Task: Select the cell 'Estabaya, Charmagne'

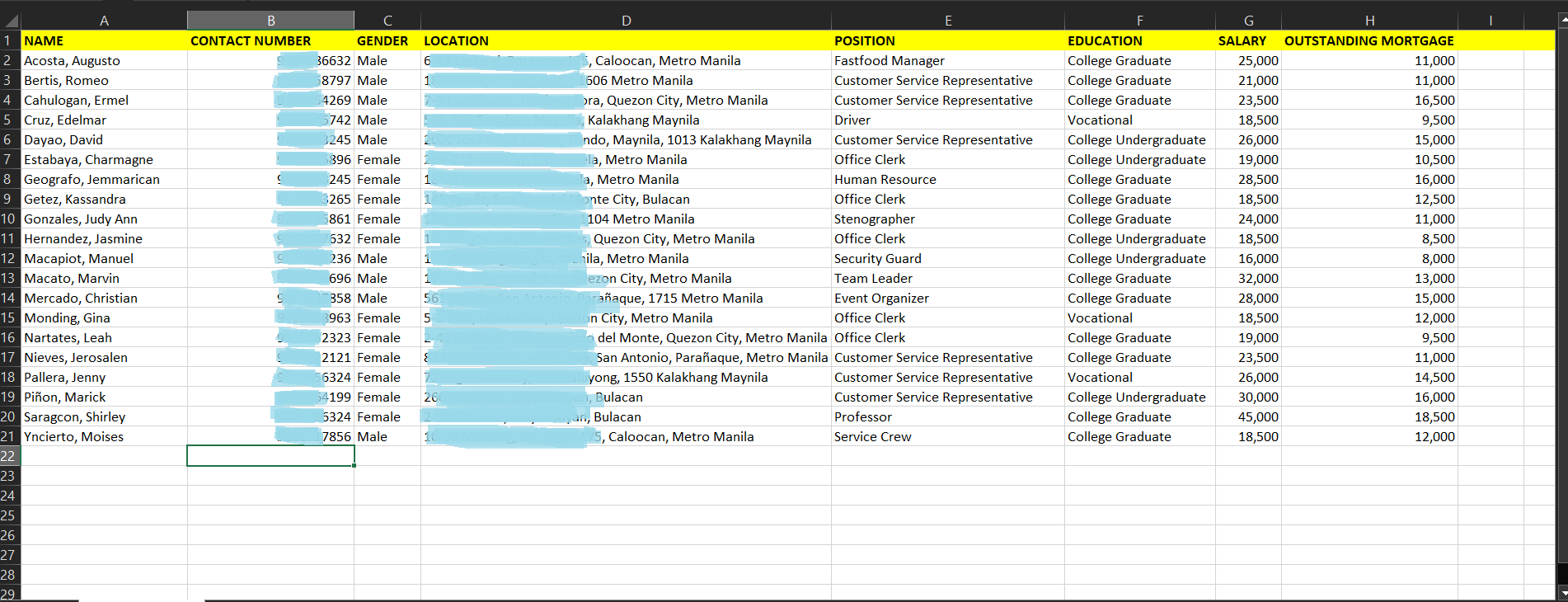Action: point(104,159)
